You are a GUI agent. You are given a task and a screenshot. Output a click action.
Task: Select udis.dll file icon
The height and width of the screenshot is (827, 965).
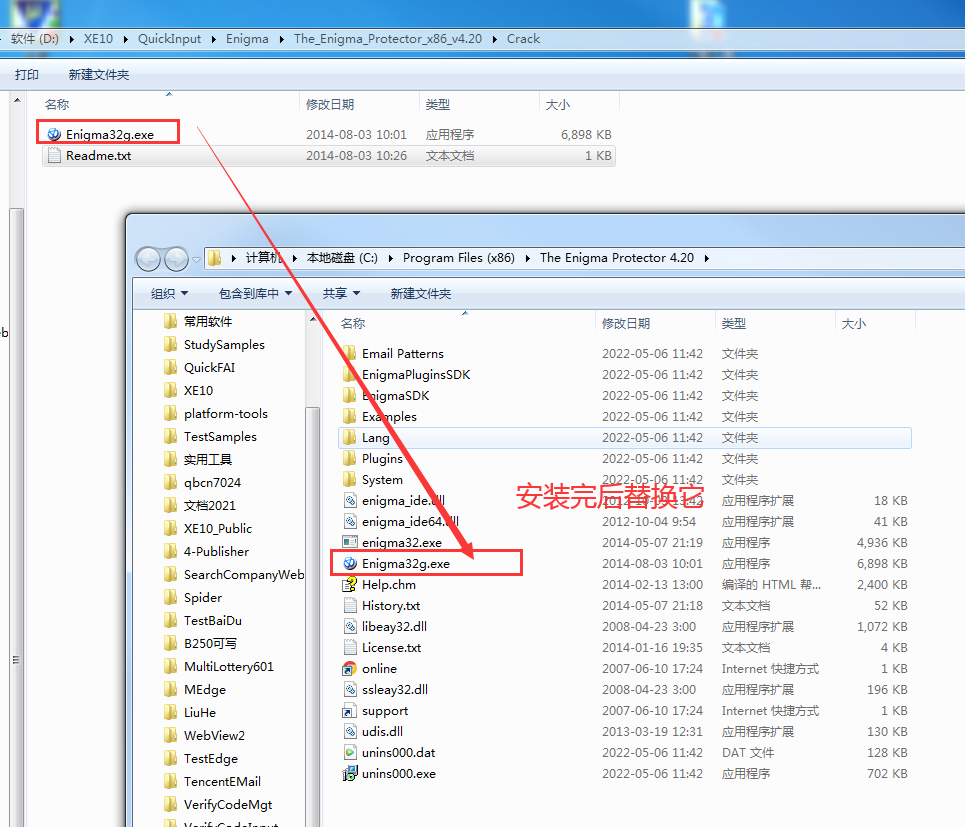[350, 731]
